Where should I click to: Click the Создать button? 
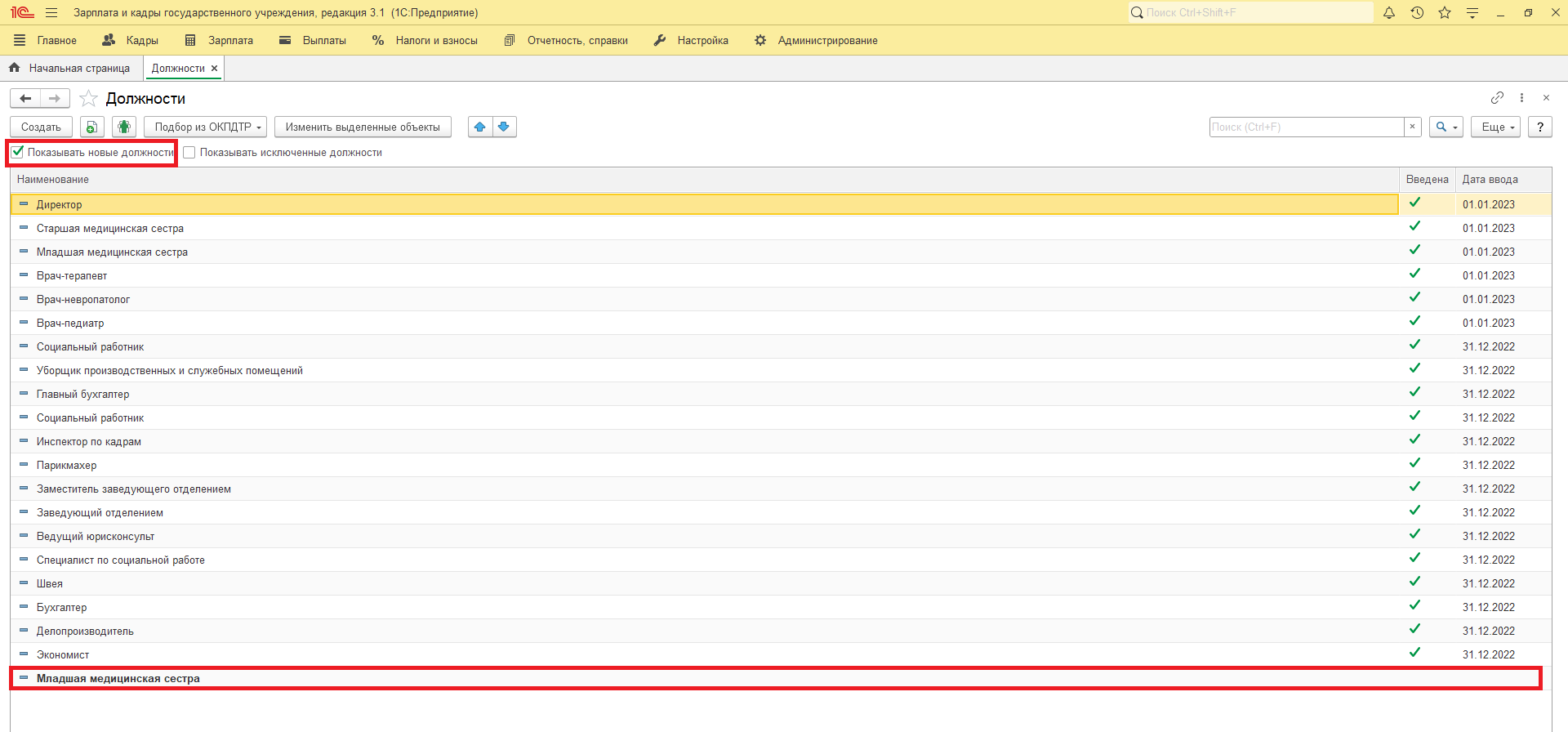click(x=41, y=127)
